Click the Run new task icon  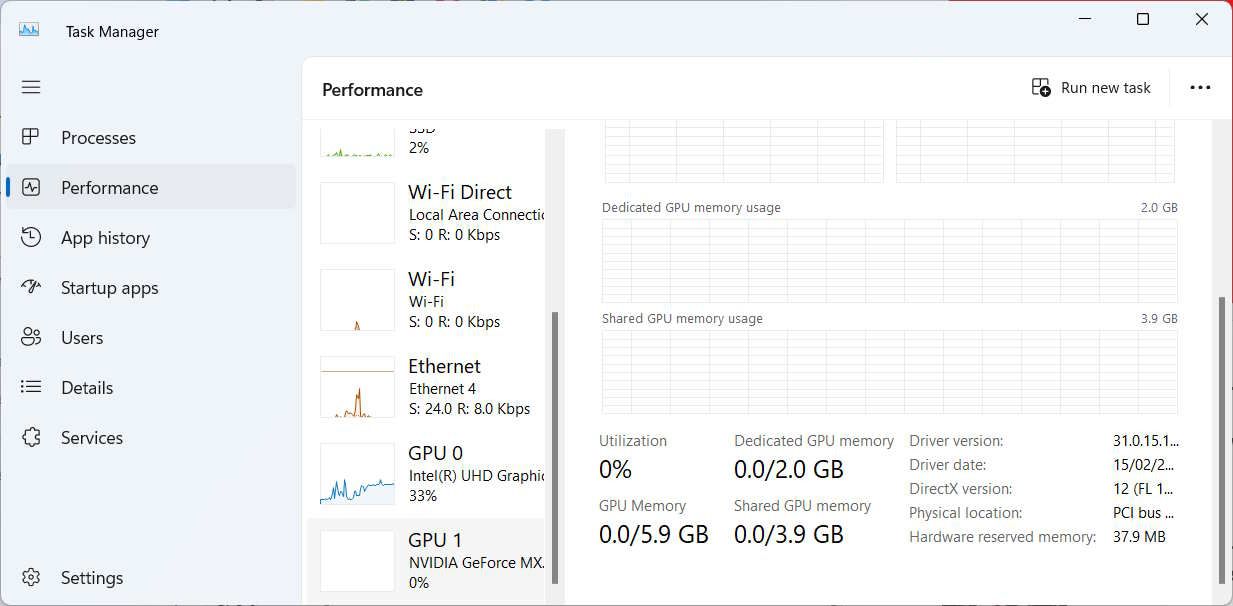point(1040,87)
